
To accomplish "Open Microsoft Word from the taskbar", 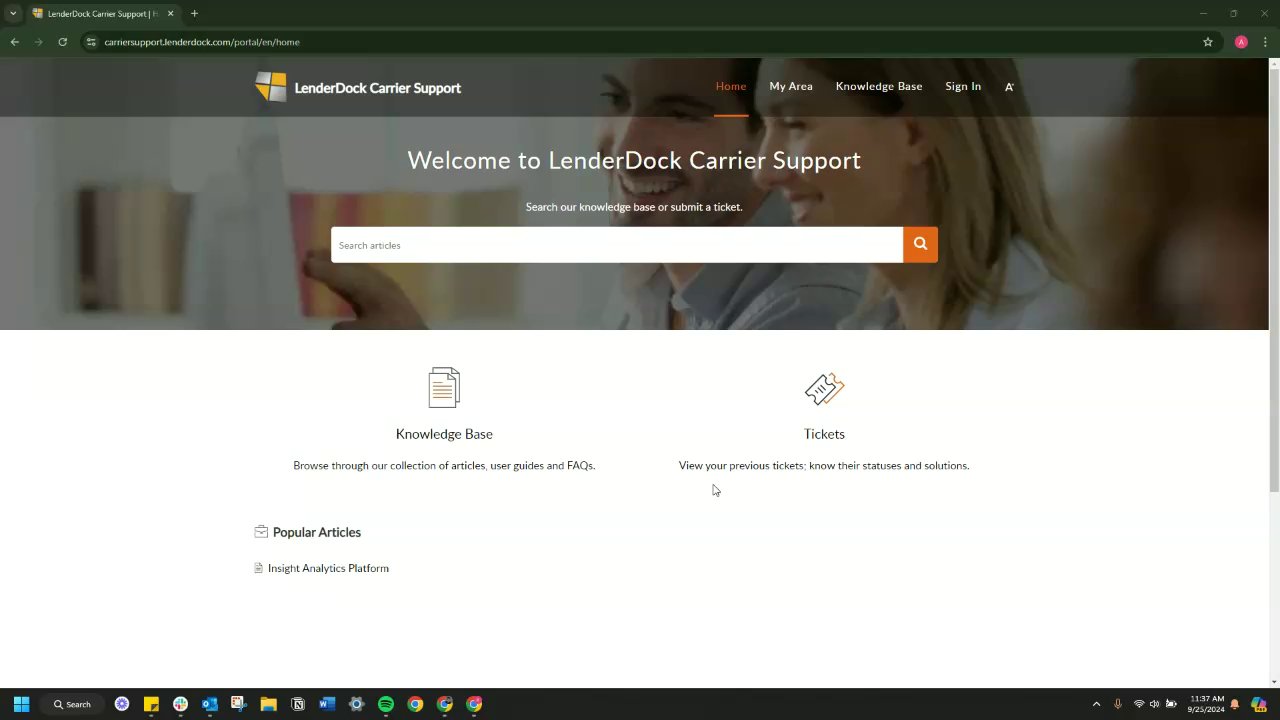I will (327, 704).
